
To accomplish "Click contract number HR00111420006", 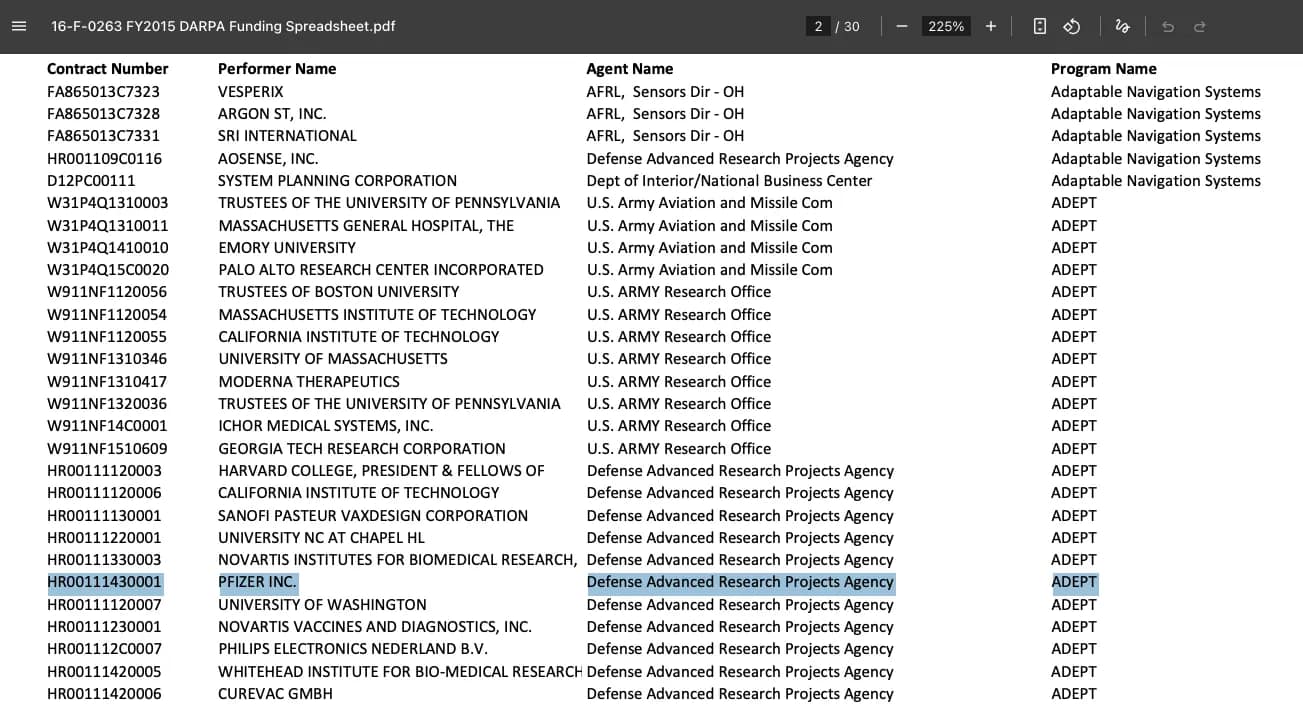I will (x=105, y=694).
